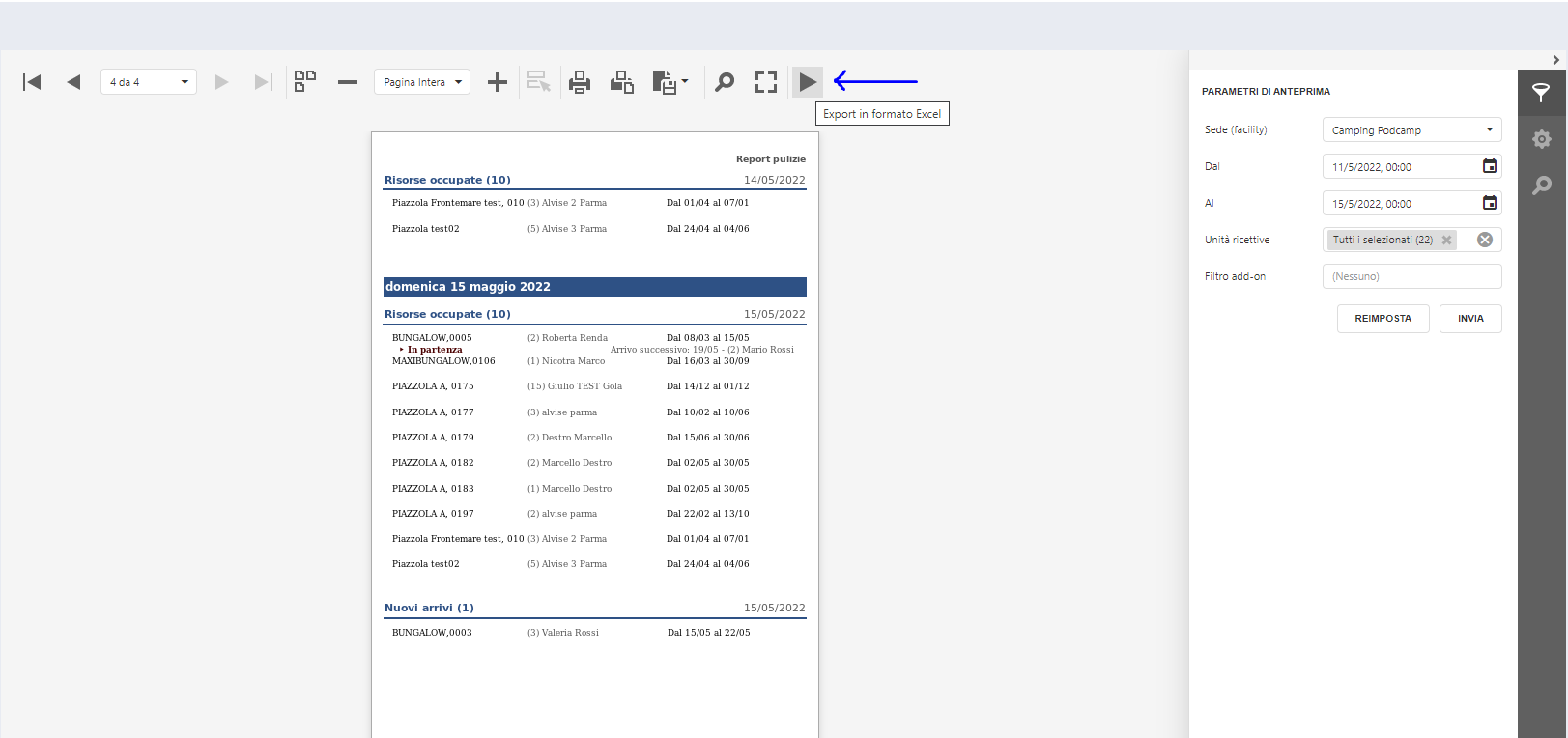1568x738 pixels.
Task: Click the zoom in plus icon
Action: coord(498,82)
